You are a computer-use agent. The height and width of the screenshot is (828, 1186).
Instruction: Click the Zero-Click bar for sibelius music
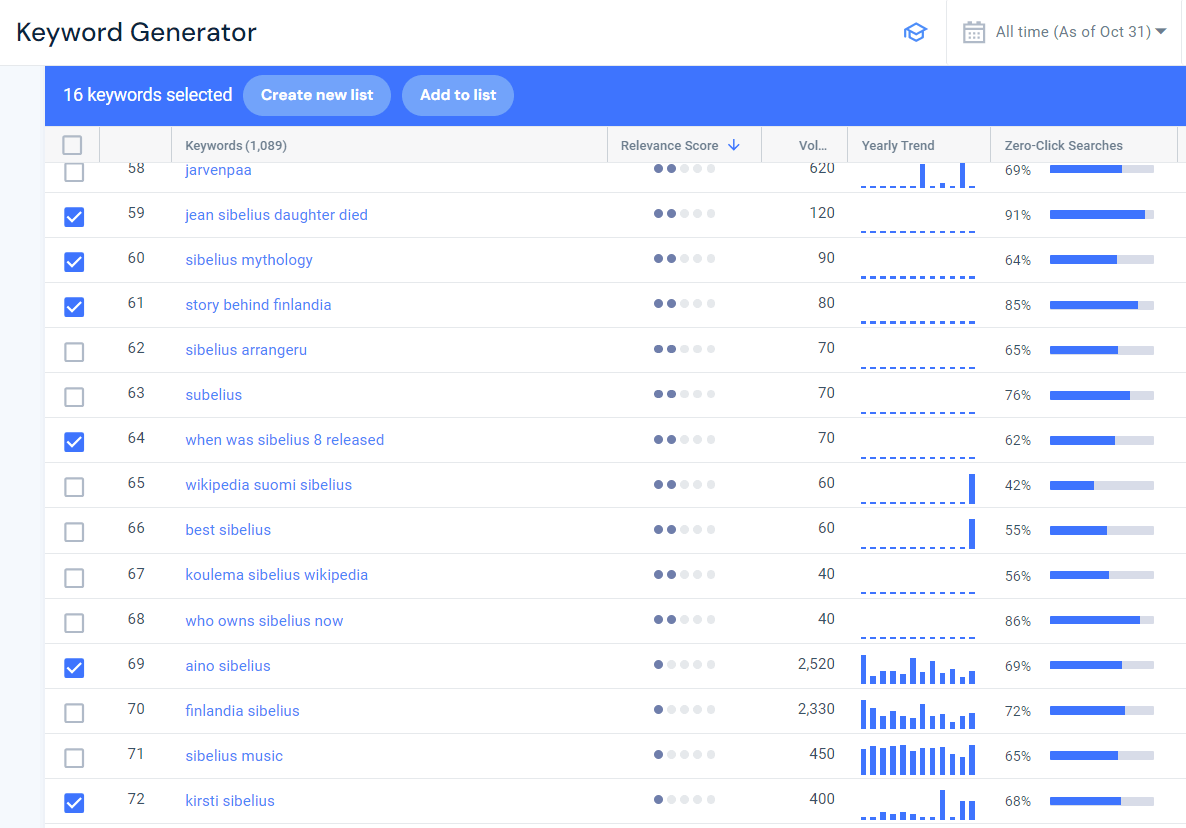click(1100, 756)
